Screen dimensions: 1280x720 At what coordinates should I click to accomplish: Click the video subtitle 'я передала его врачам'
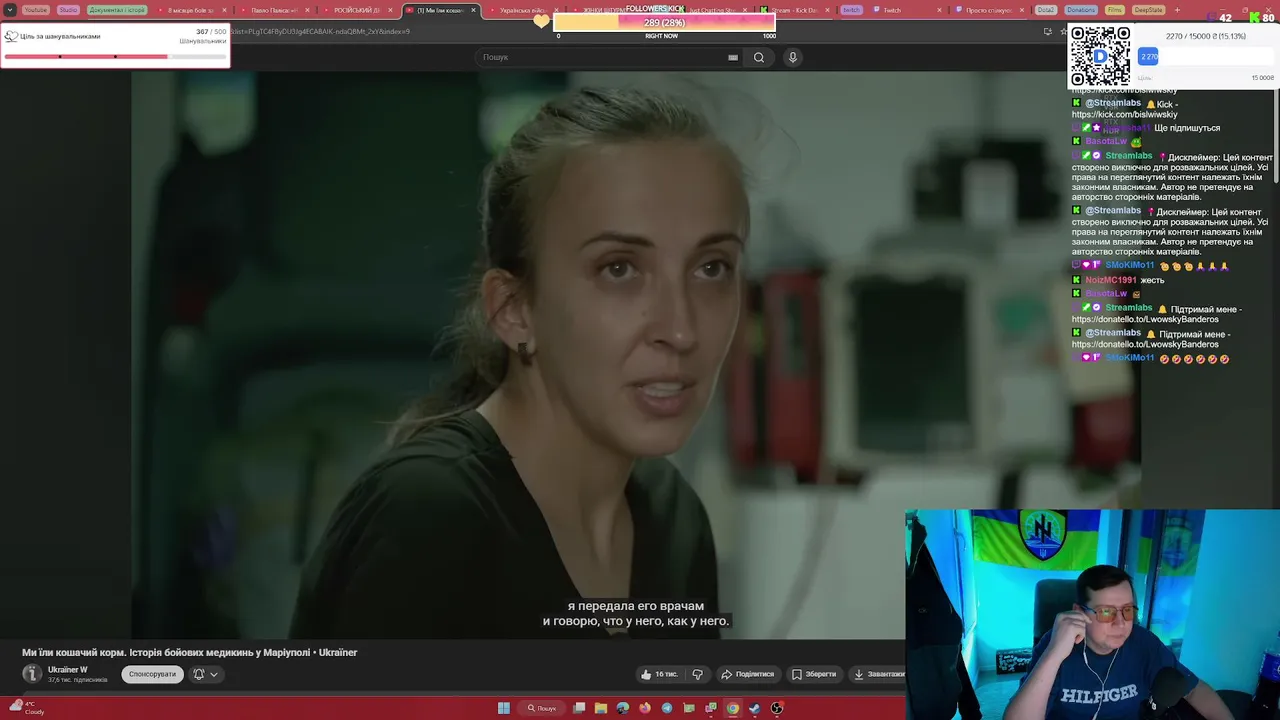point(636,606)
